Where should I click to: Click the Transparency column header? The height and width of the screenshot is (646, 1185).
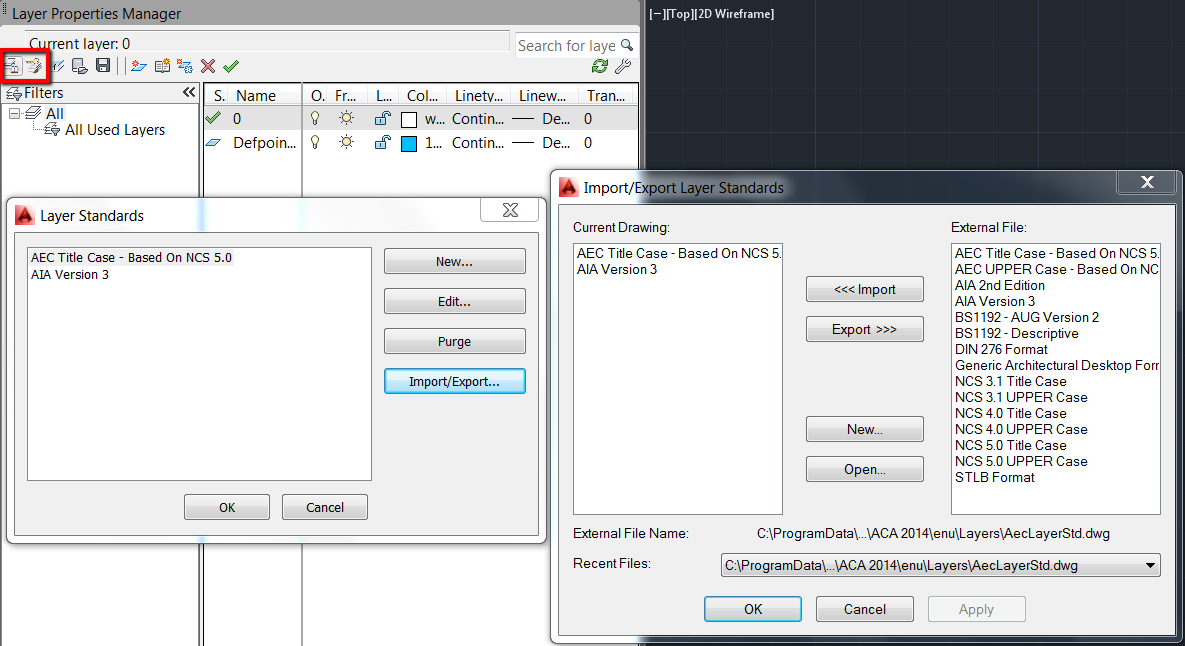[605, 95]
